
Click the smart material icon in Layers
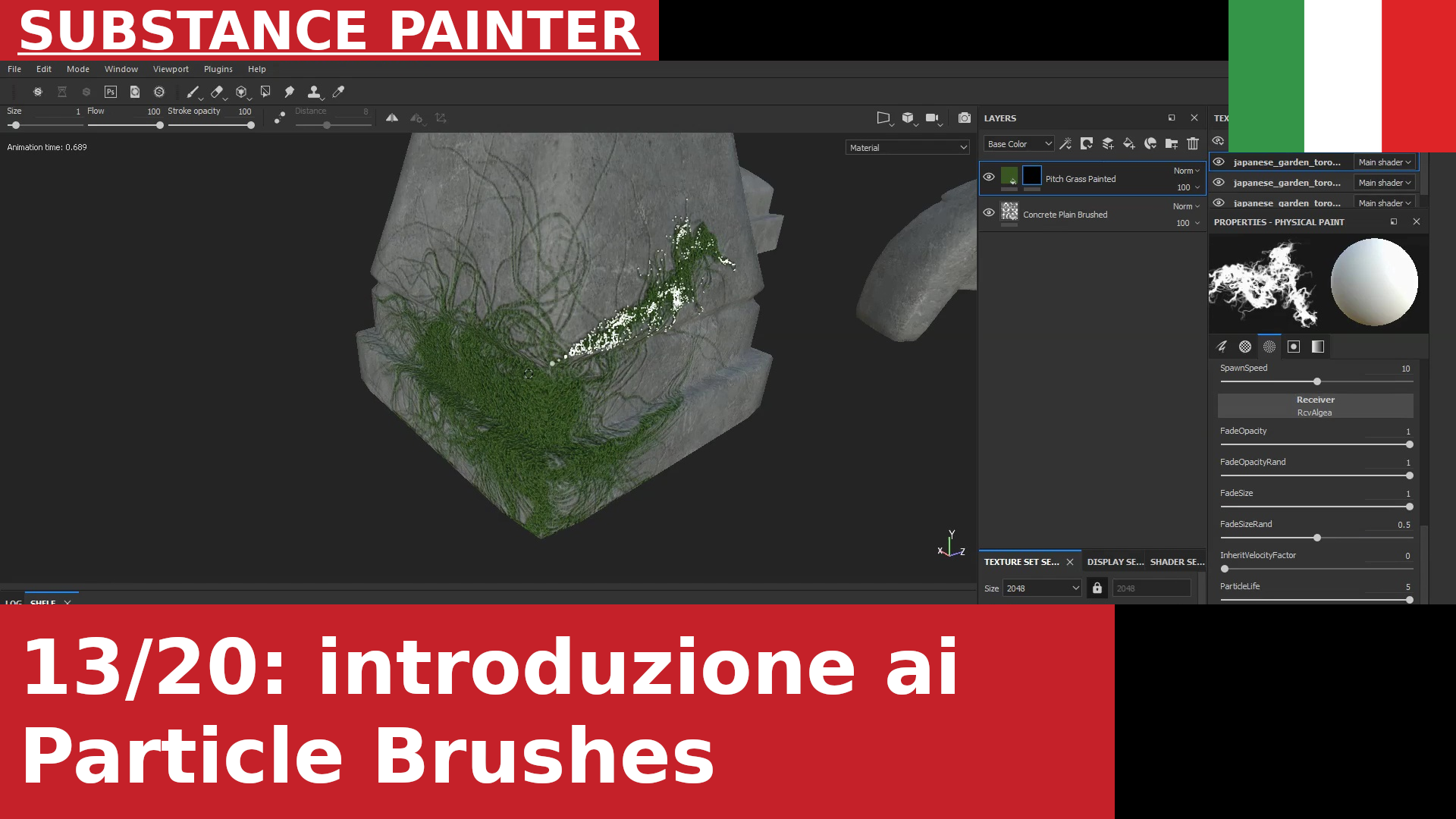pos(1150,143)
